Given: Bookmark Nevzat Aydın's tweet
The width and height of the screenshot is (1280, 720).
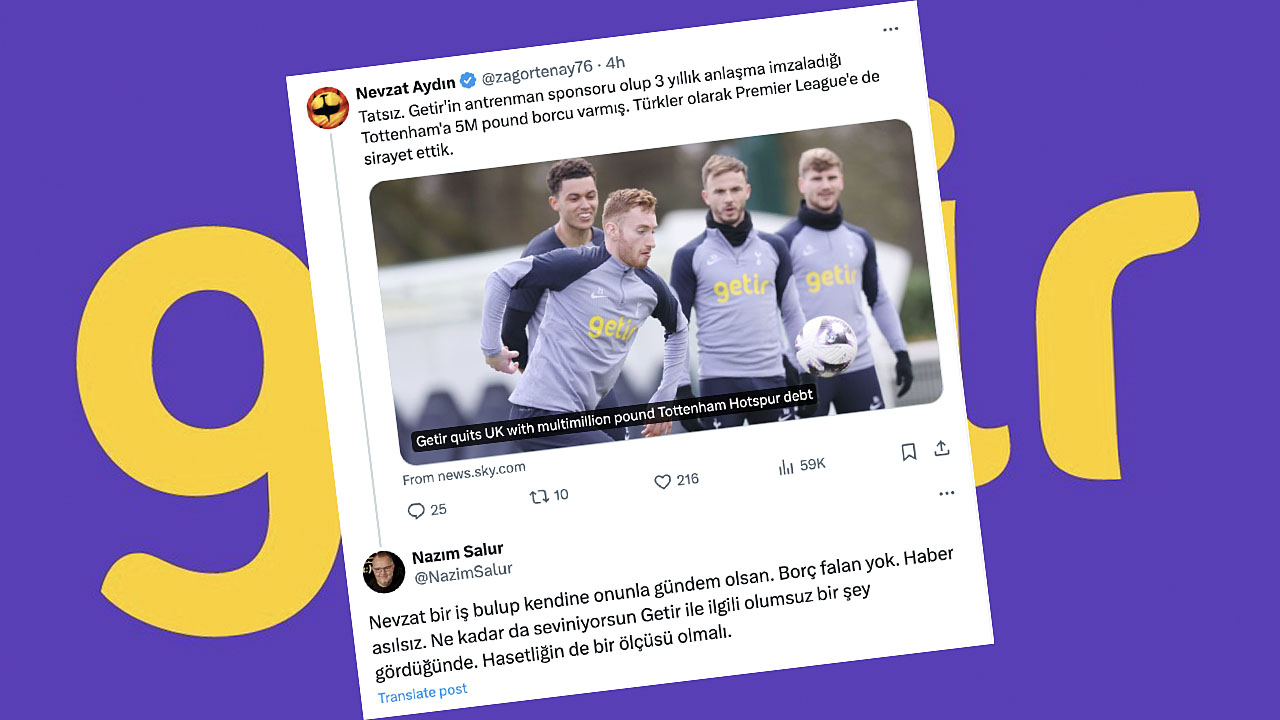Looking at the screenshot, I should pyautogui.click(x=908, y=452).
